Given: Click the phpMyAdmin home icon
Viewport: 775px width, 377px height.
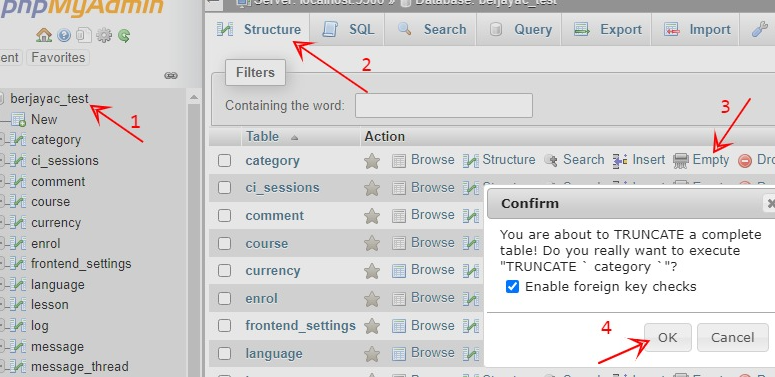Looking at the screenshot, I should coord(43,35).
